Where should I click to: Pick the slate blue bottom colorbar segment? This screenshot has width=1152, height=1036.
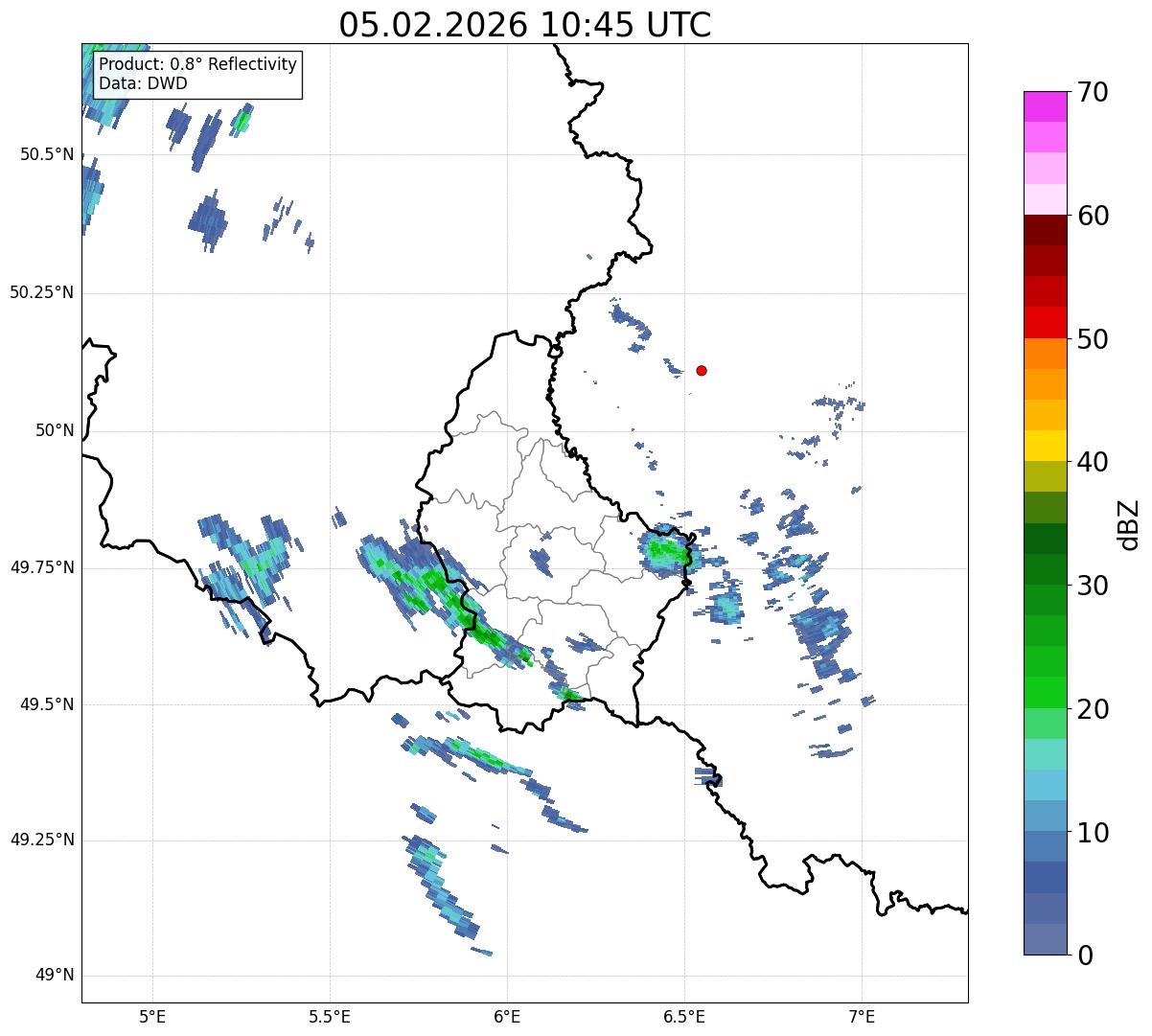click(x=1045, y=939)
